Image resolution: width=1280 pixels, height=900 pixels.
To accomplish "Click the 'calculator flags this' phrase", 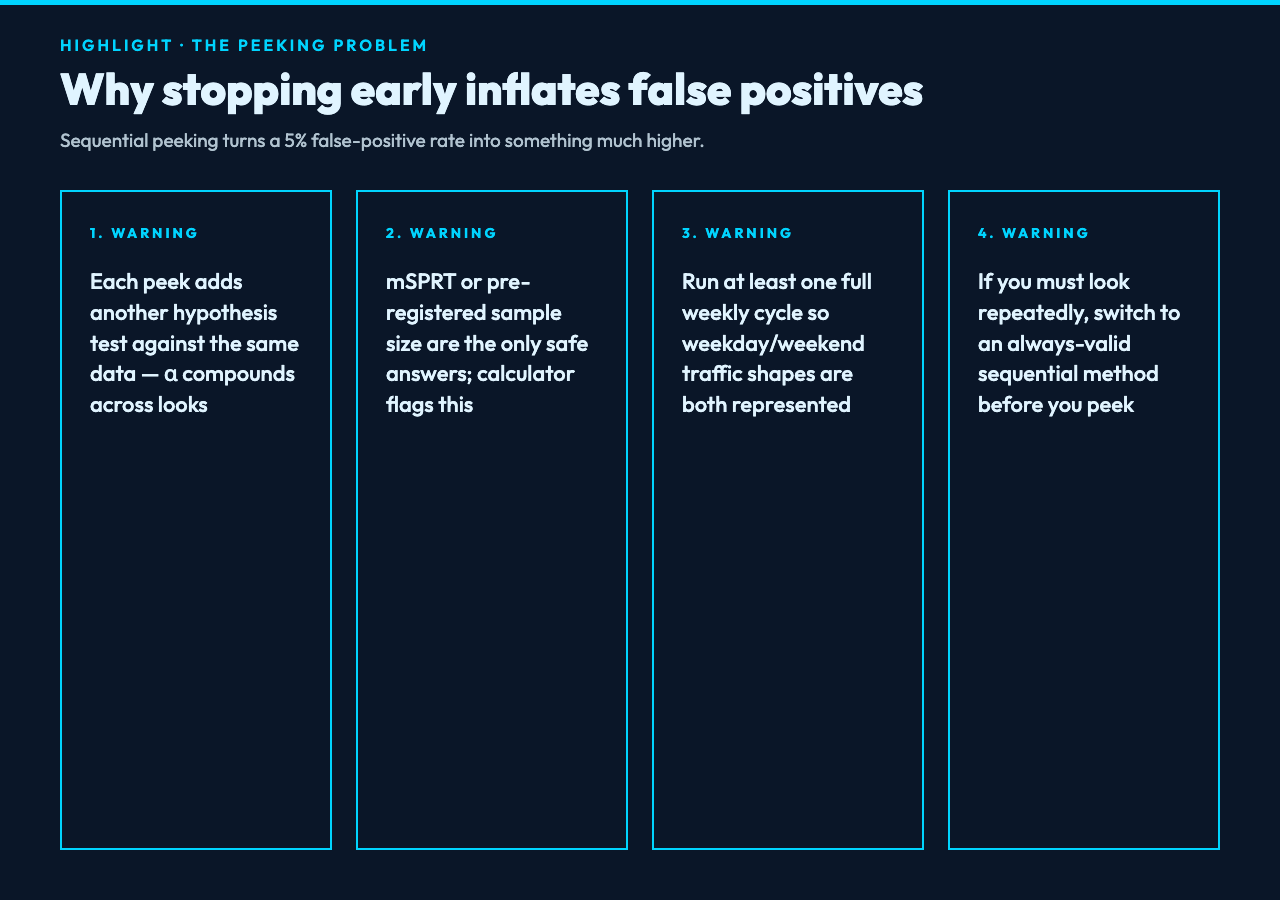I will [x=480, y=389].
